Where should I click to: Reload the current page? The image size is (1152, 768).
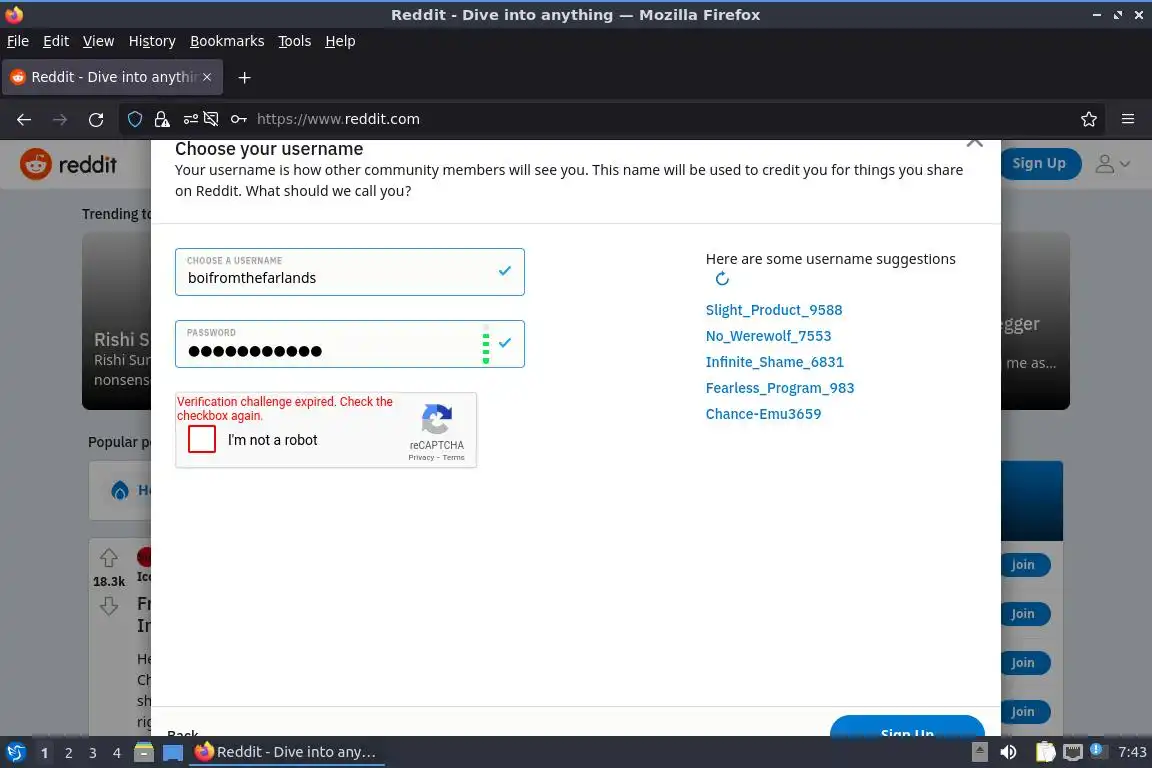(96, 119)
